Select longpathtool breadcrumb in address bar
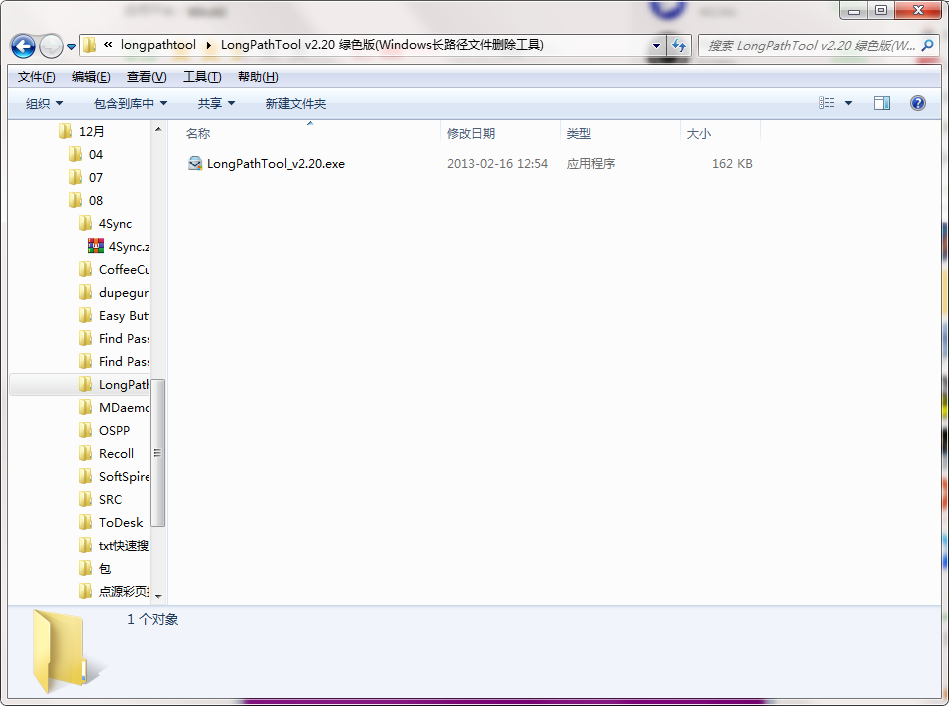Screen dimensions: 949x706 tap(158, 45)
